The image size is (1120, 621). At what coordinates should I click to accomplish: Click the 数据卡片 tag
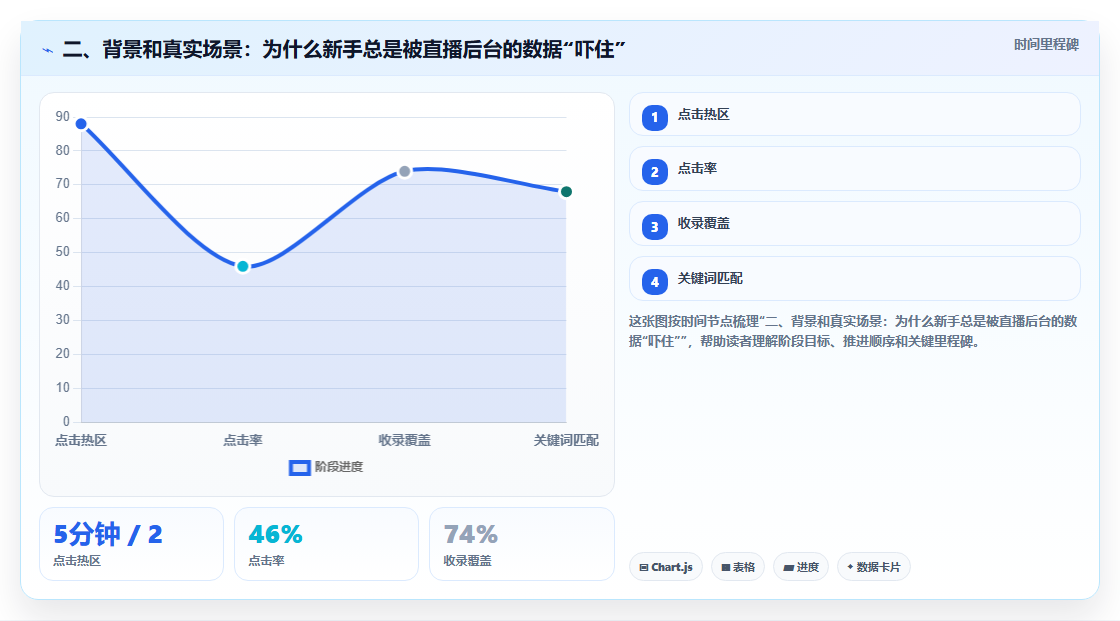874,567
